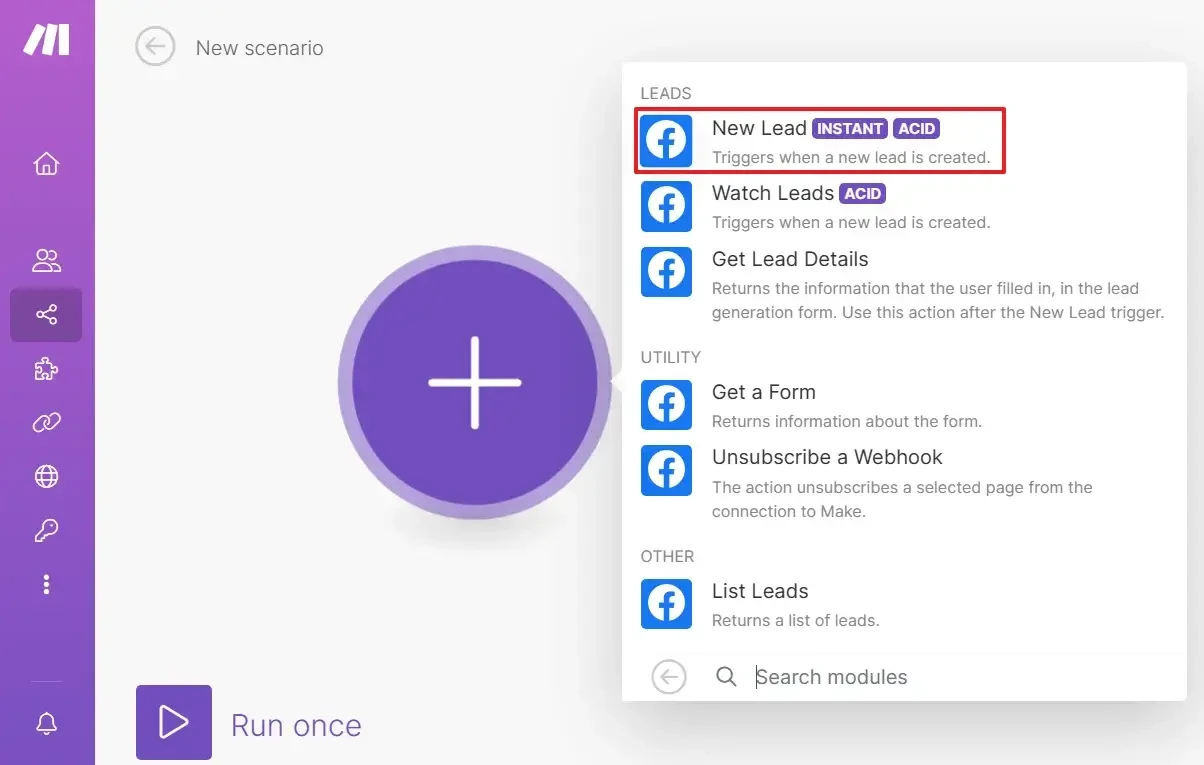
Task: Click the ACID badge on New Lead
Action: (x=917, y=129)
